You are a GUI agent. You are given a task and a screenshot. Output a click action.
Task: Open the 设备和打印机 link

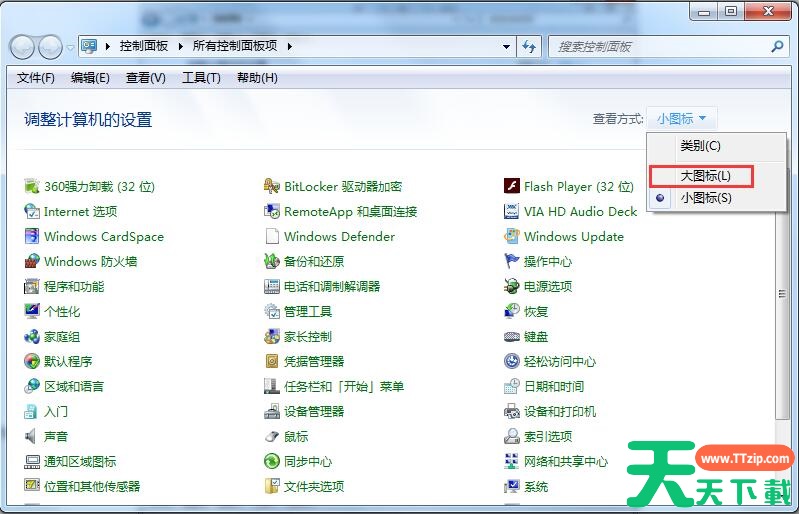pos(560,412)
